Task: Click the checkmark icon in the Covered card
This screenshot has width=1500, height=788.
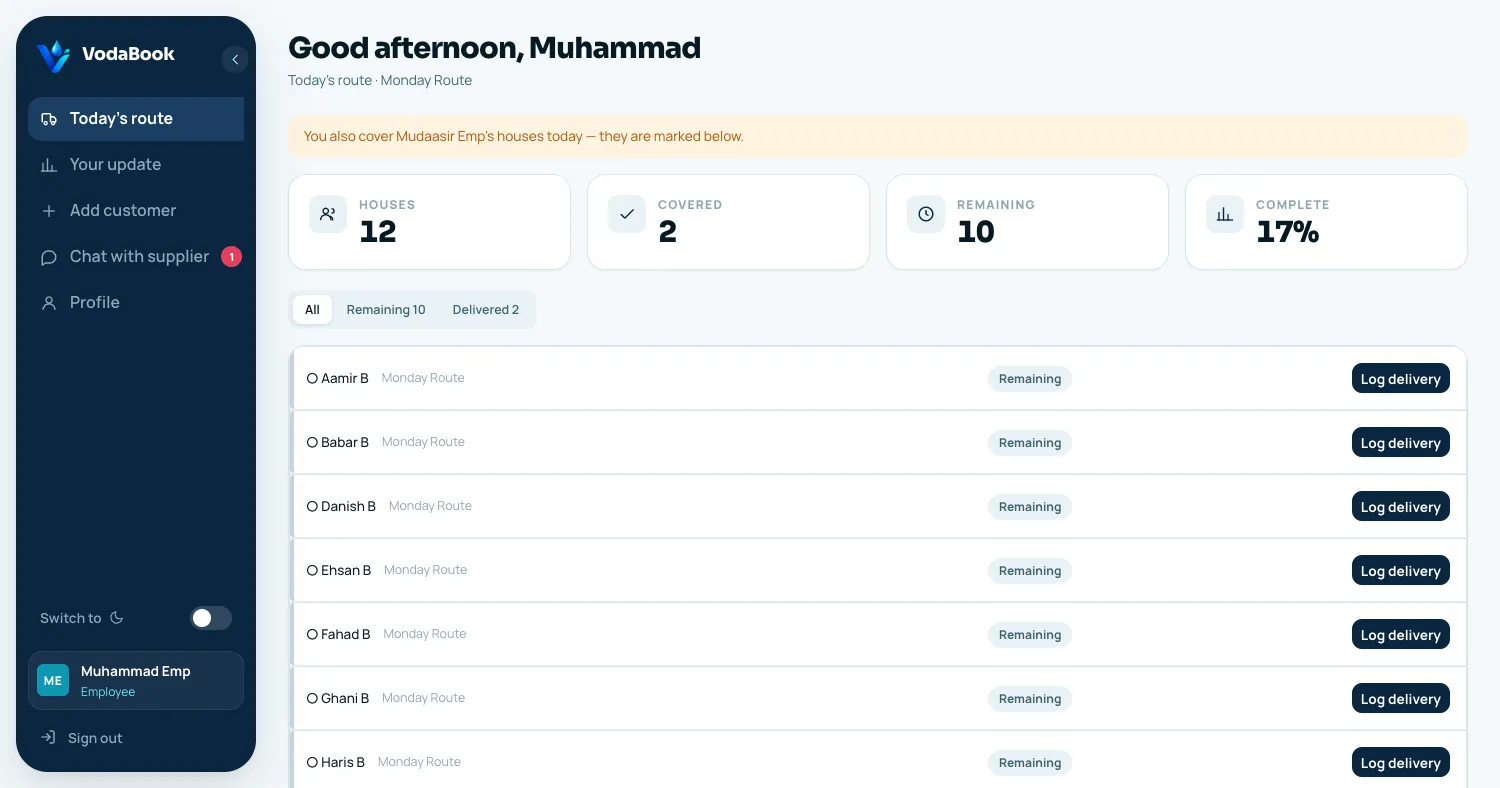Action: click(x=627, y=214)
